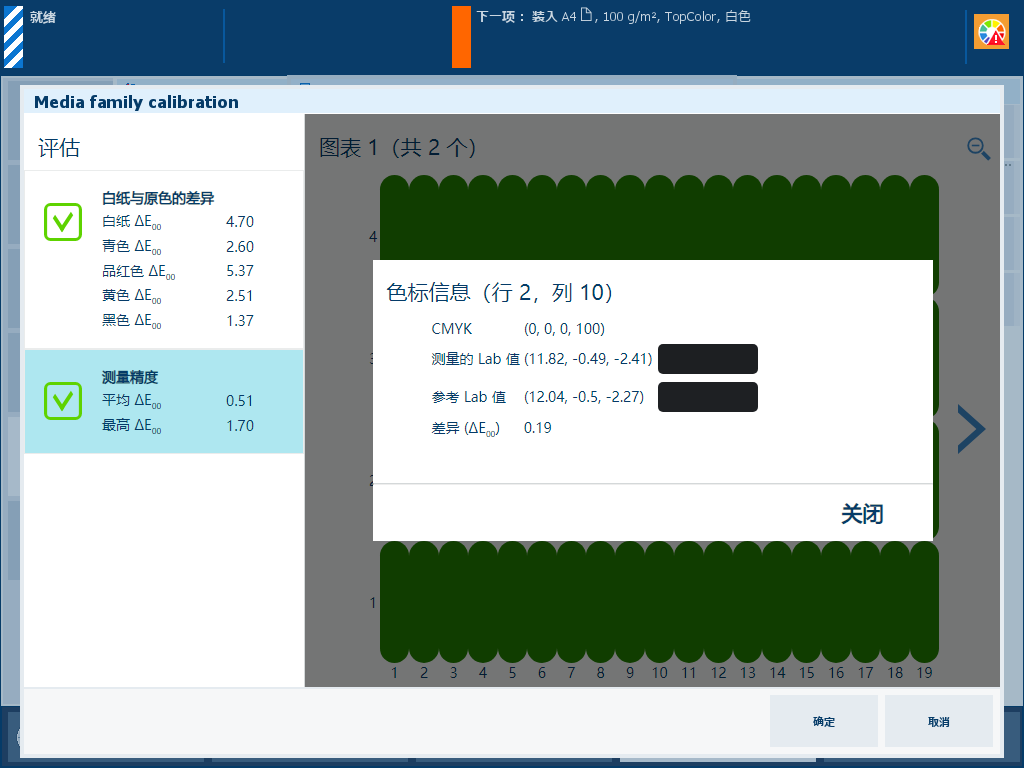Screen dimensions: 1024x768
Task: Click the next item 装入 A4 media text
Action: pyautogui.click(x=613, y=16)
